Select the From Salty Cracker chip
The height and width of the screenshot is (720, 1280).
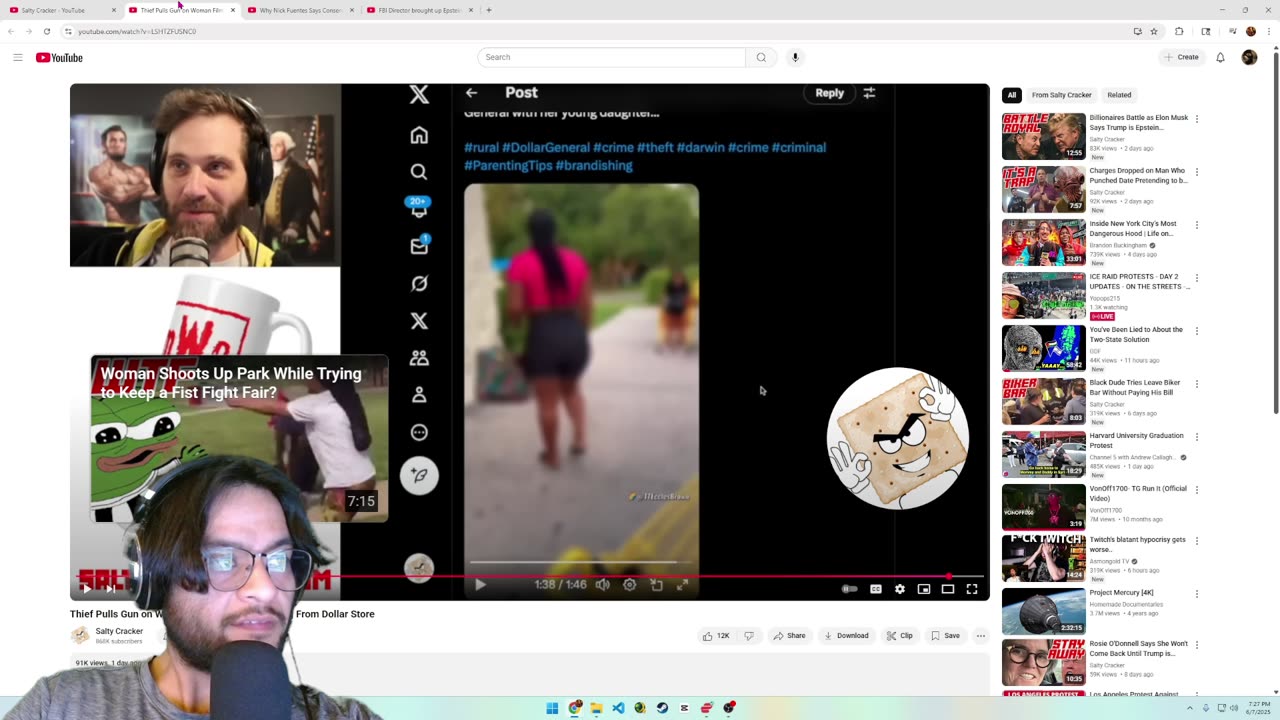(1061, 95)
